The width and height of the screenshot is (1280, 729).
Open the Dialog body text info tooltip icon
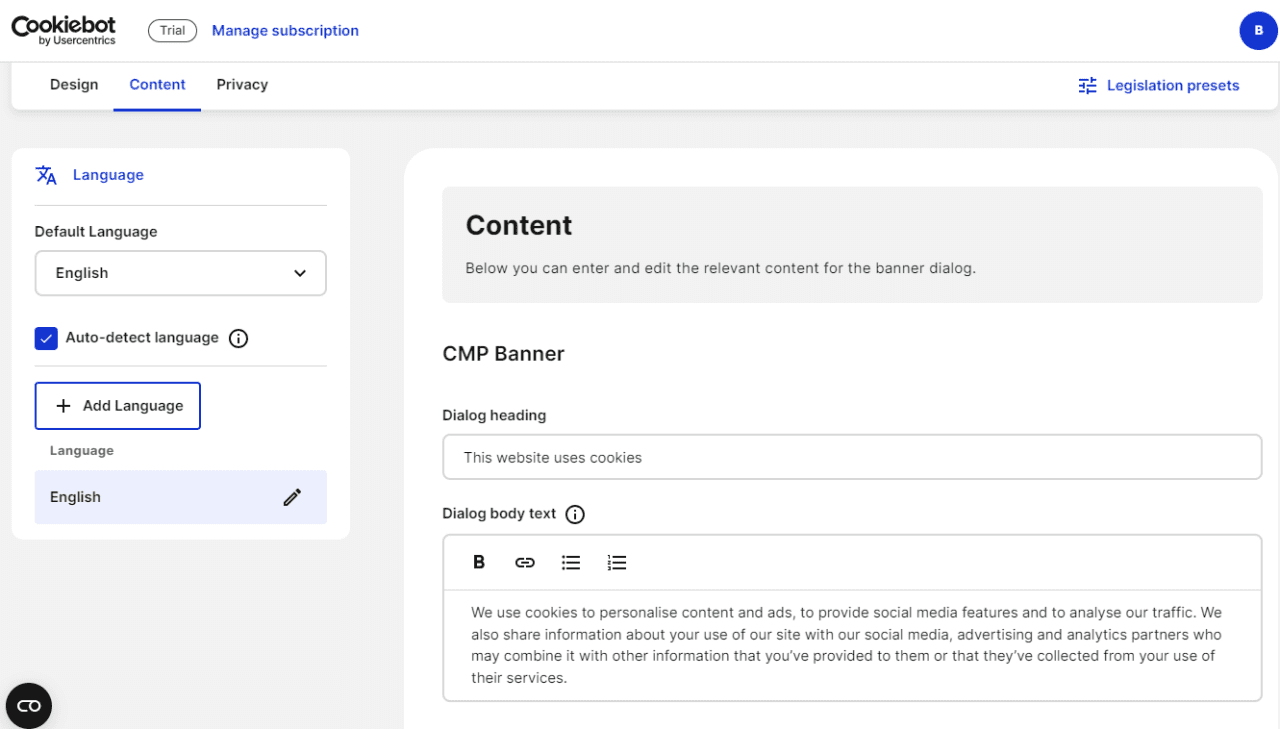click(575, 513)
